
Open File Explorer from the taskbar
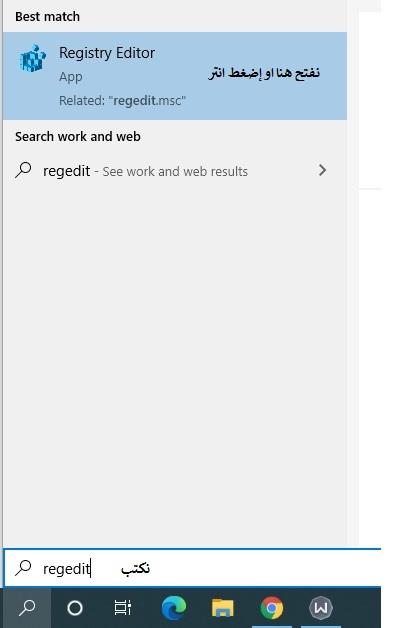223,608
